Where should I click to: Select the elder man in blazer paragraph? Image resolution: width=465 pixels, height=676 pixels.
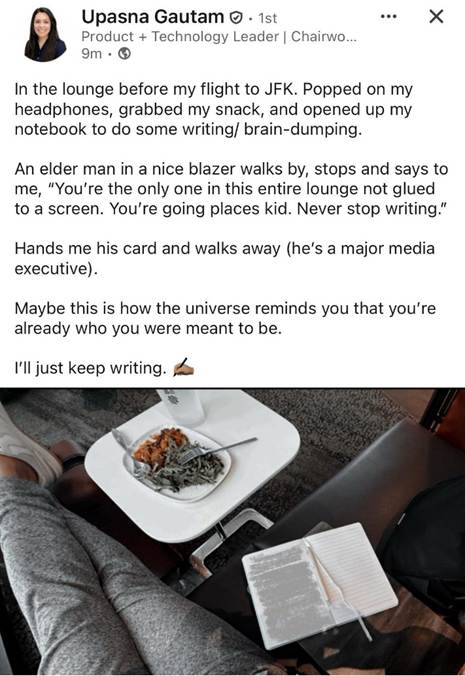231,189
